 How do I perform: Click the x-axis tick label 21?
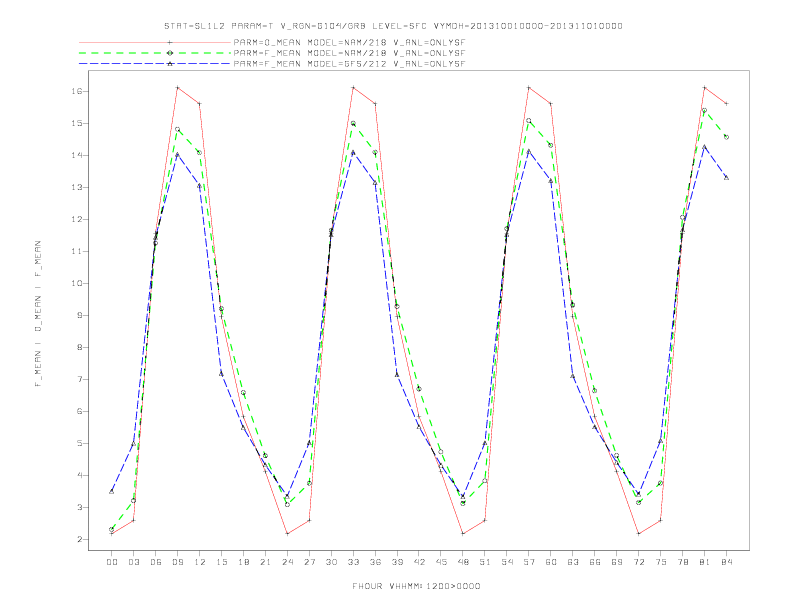[265, 562]
